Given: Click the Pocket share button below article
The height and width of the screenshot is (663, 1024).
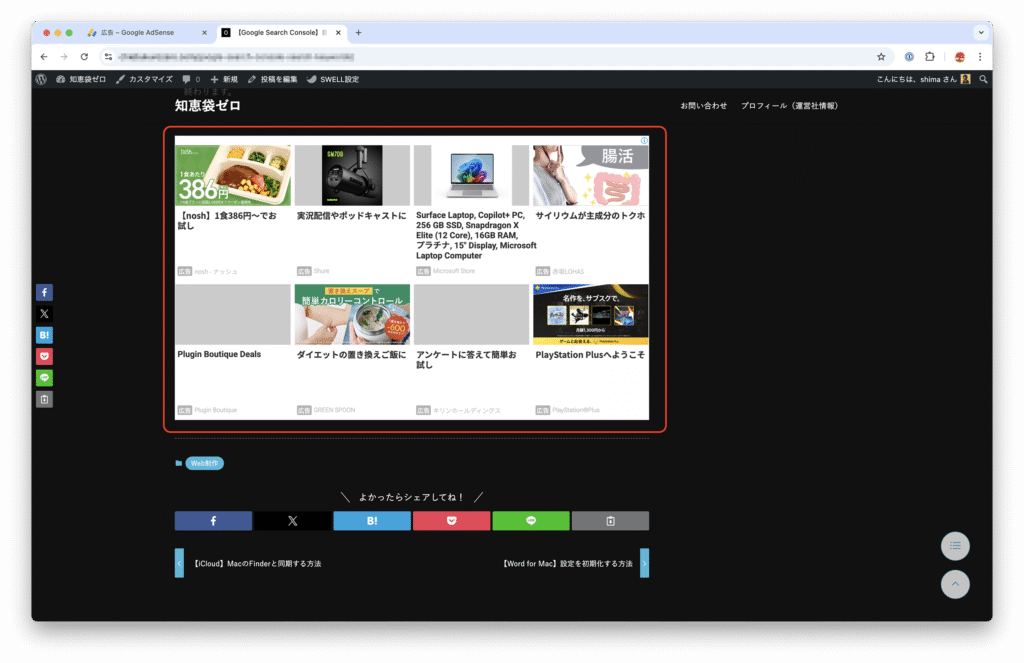Looking at the screenshot, I should [x=451, y=521].
